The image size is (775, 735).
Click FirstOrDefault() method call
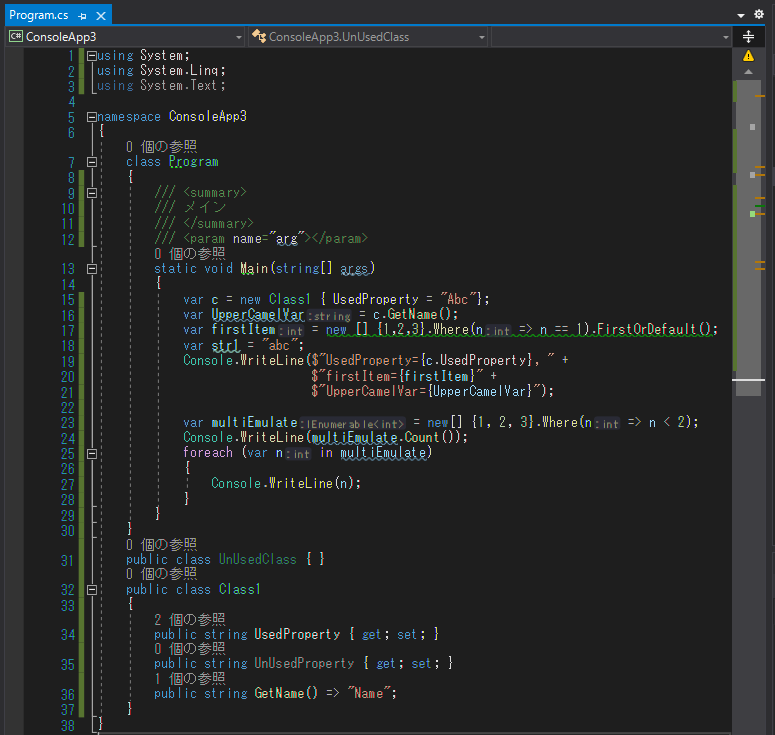pos(653,330)
